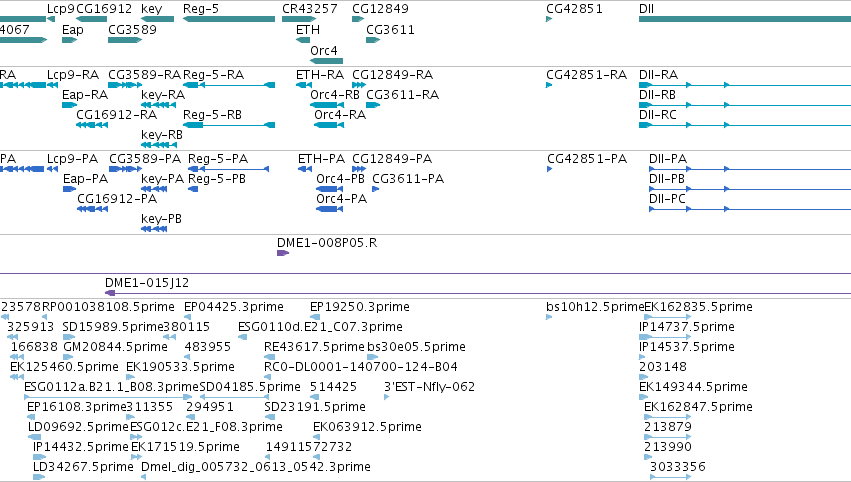The height and width of the screenshot is (482, 851).
Task: Select EST IP14737.5prime
Action: pos(687,327)
